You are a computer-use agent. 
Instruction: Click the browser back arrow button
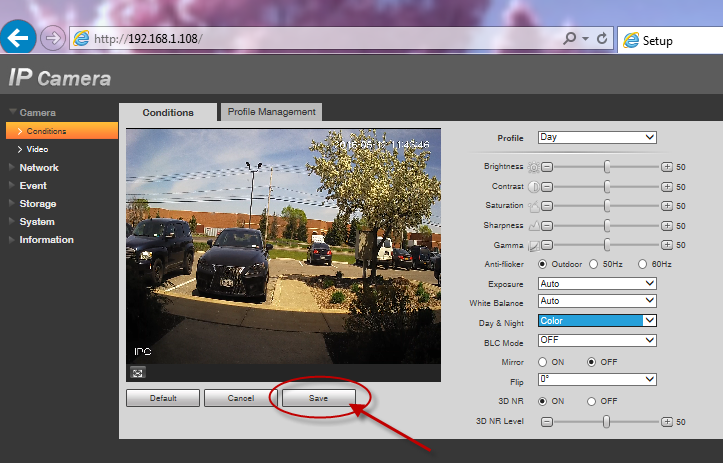(17, 40)
